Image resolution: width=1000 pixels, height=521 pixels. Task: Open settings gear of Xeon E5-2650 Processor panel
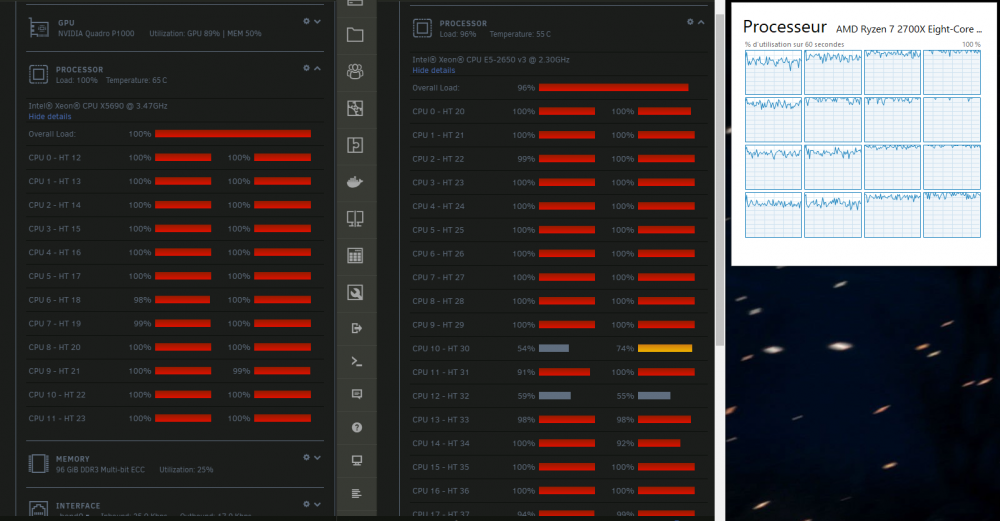pos(690,22)
